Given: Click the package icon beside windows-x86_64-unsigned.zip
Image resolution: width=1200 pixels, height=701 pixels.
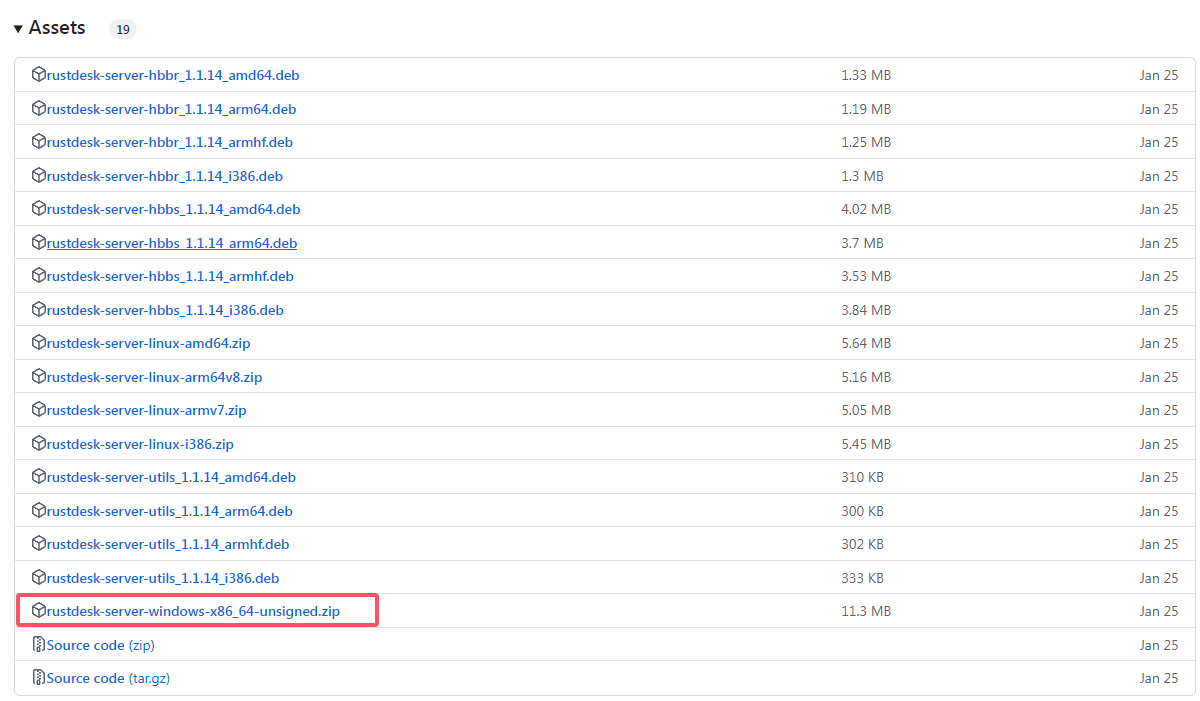Looking at the screenshot, I should 39,610.
